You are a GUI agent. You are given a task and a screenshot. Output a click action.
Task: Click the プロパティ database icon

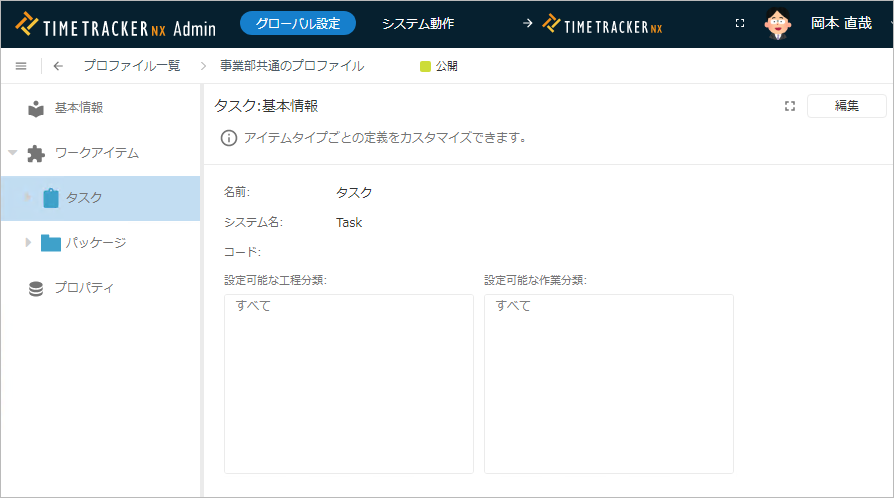click(36, 288)
